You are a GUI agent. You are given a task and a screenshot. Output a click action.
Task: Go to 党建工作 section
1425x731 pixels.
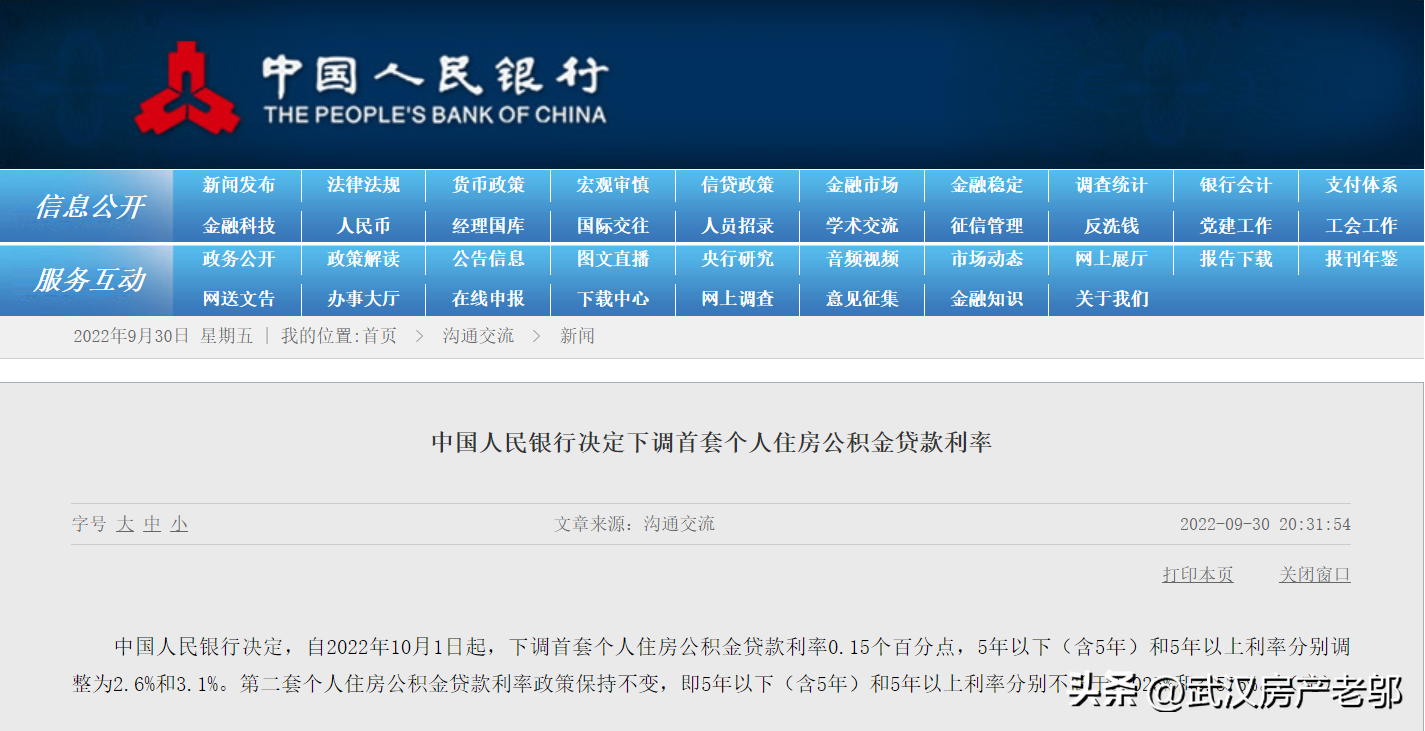1236,226
